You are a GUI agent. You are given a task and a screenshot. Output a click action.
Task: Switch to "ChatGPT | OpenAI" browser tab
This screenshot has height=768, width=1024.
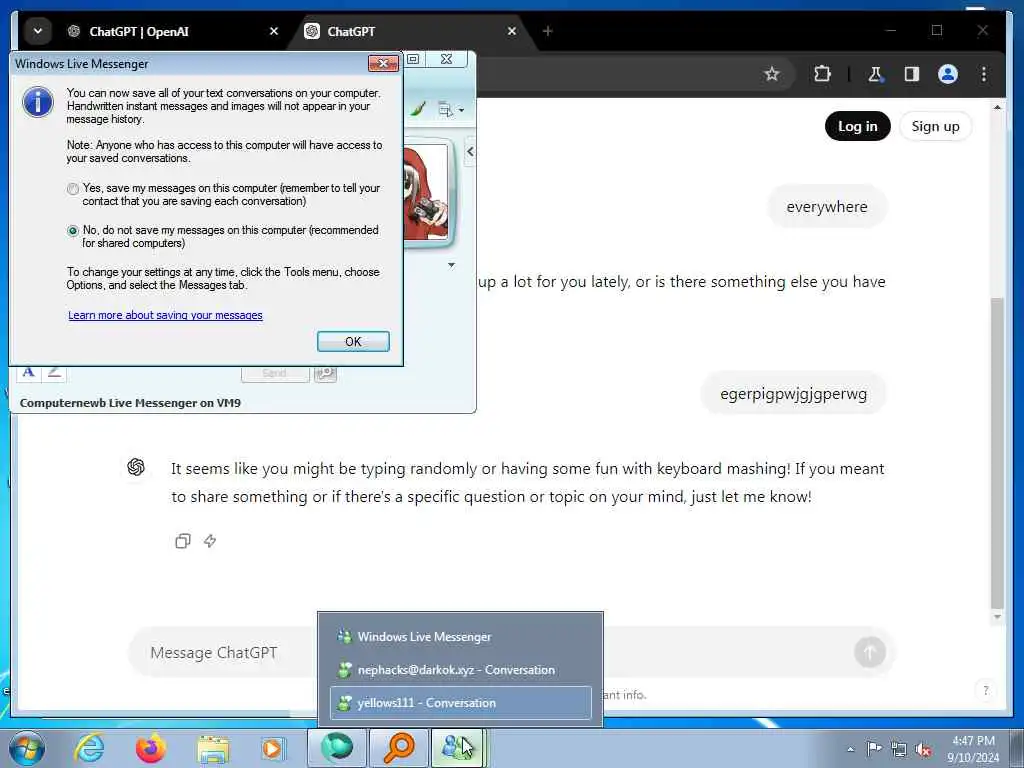click(x=138, y=31)
